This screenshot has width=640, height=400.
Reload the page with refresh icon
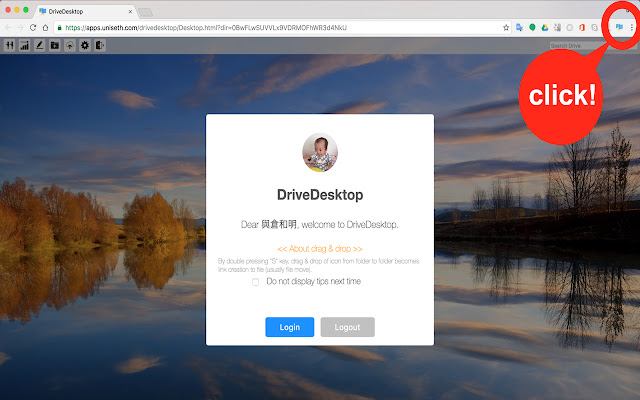[x=33, y=28]
